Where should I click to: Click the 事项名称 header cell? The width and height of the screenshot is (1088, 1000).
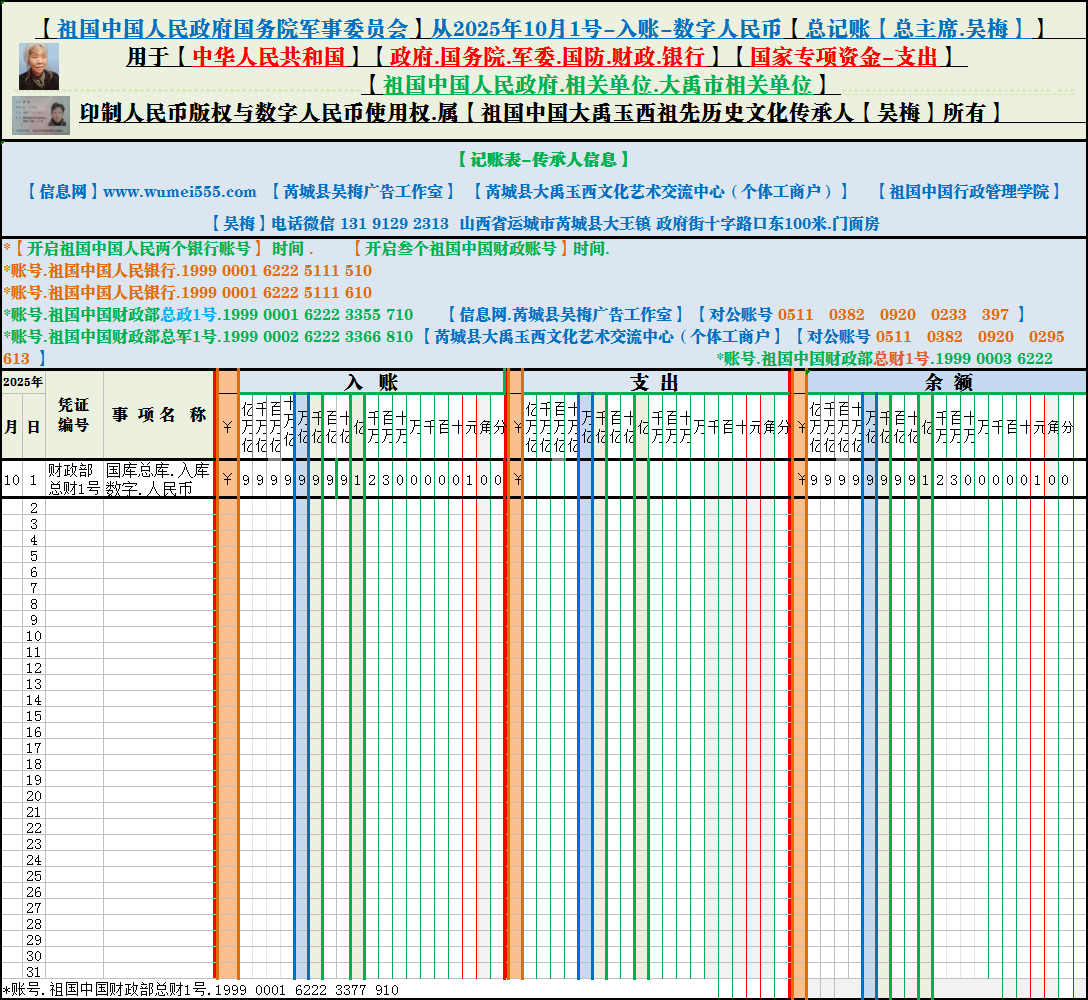point(158,415)
